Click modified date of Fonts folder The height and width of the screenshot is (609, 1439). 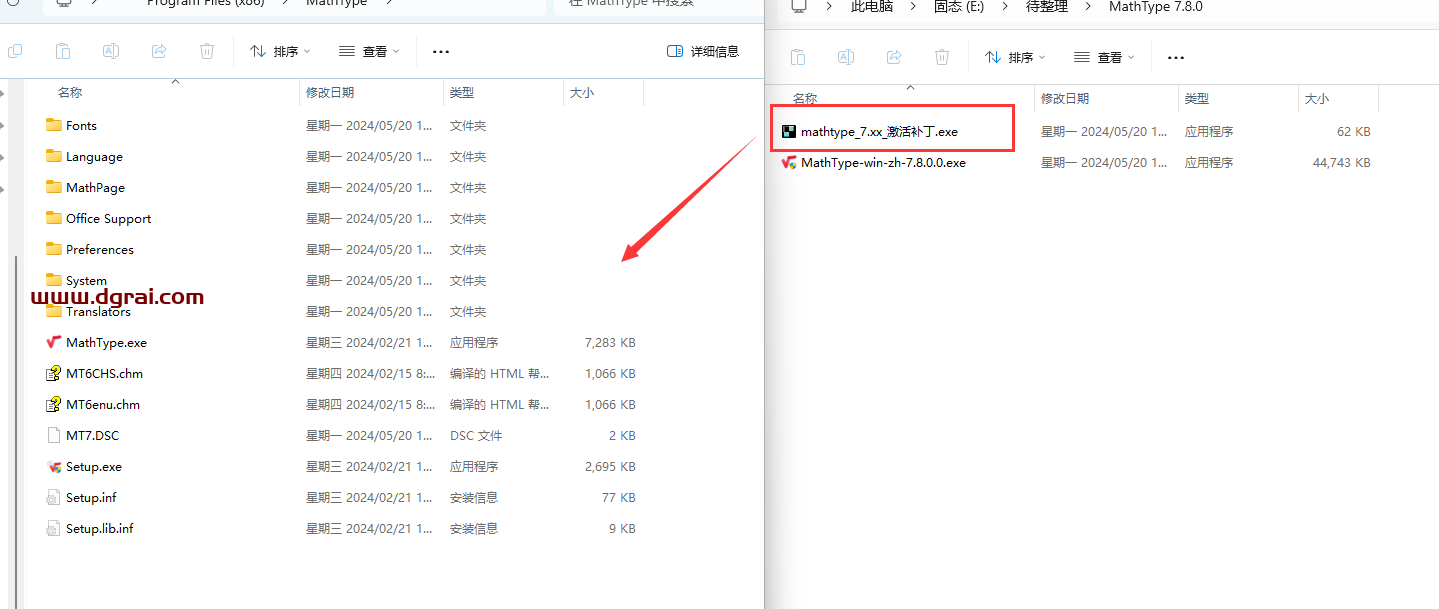pos(370,125)
